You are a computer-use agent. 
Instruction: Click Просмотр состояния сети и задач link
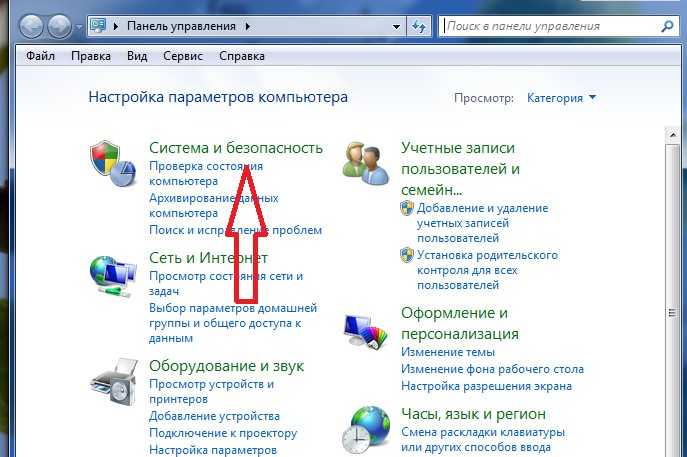226,283
